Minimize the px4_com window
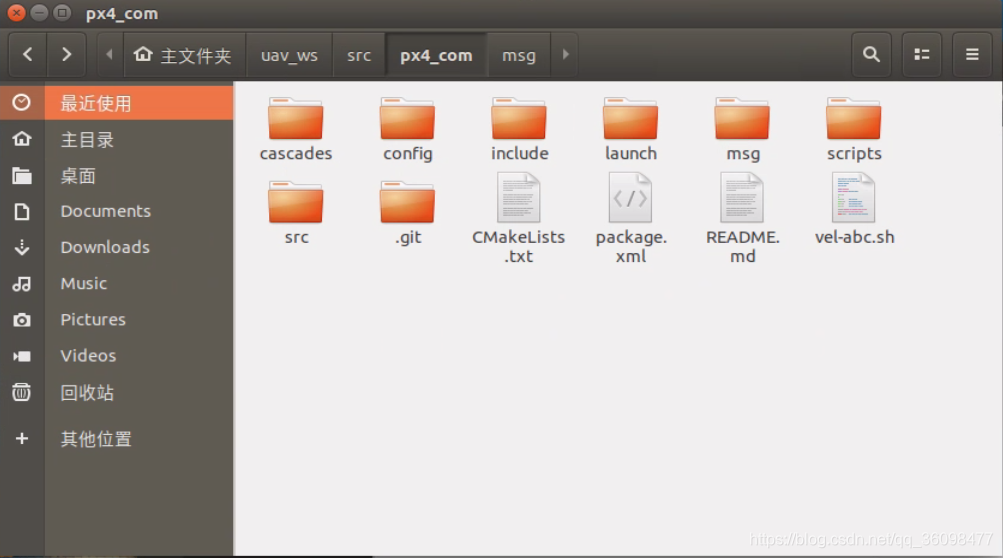 pyautogui.click(x=39, y=13)
